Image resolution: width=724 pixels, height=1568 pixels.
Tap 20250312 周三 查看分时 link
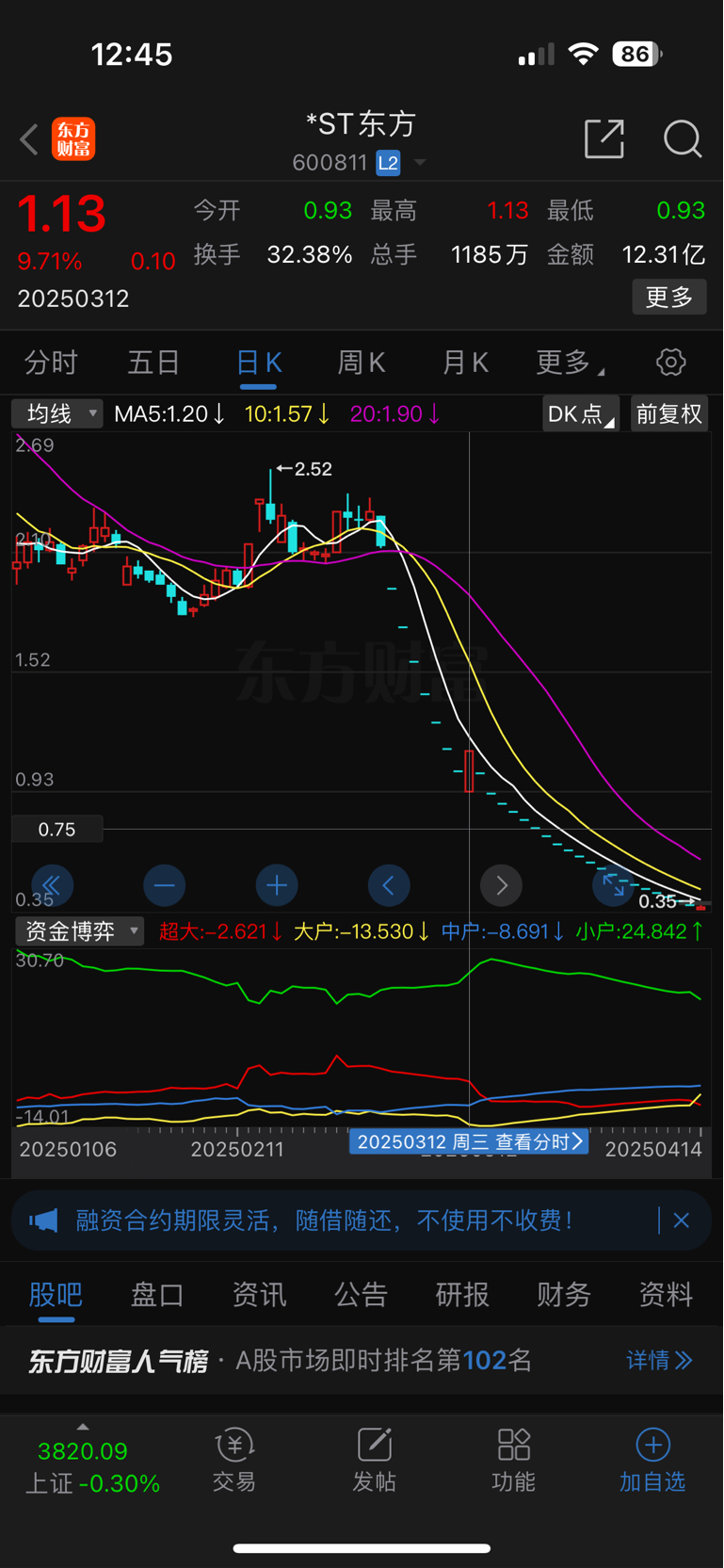[x=469, y=1141]
